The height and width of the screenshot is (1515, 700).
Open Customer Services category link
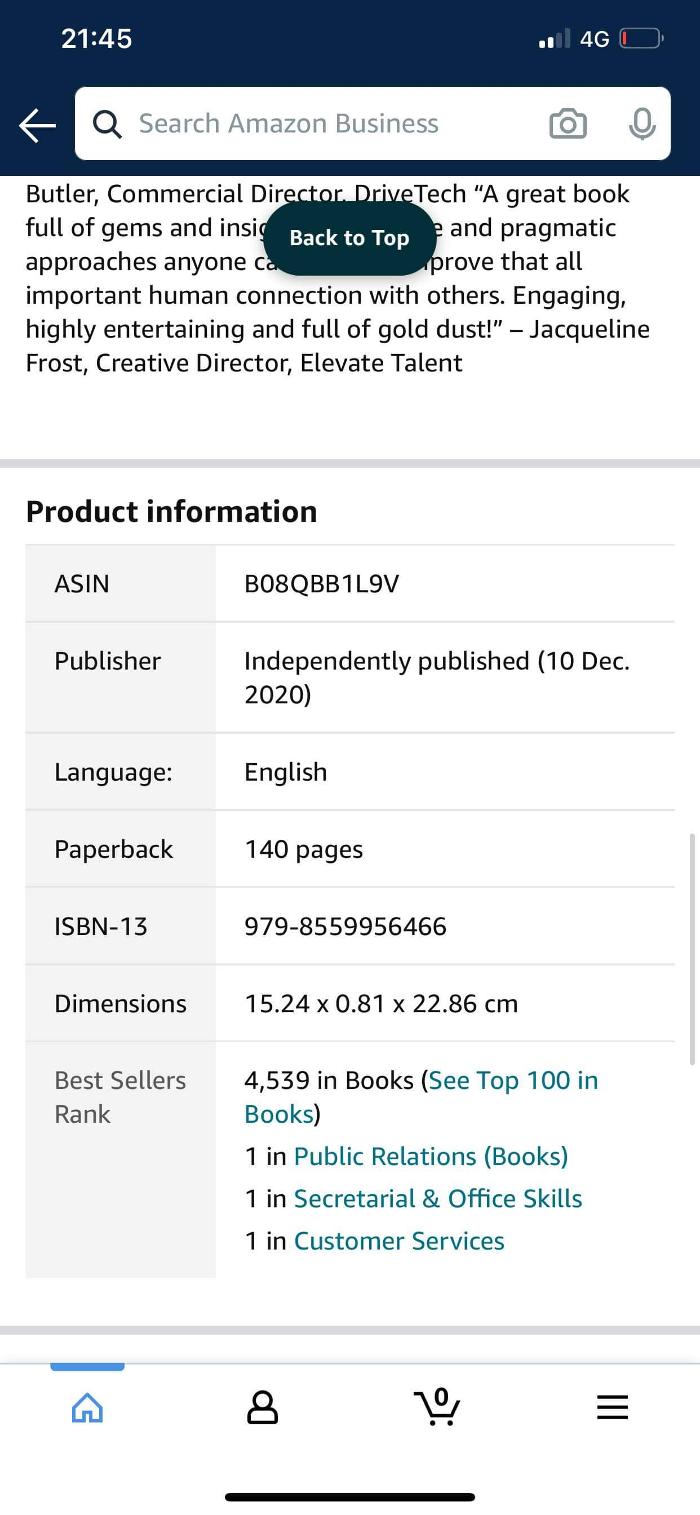[398, 1241]
